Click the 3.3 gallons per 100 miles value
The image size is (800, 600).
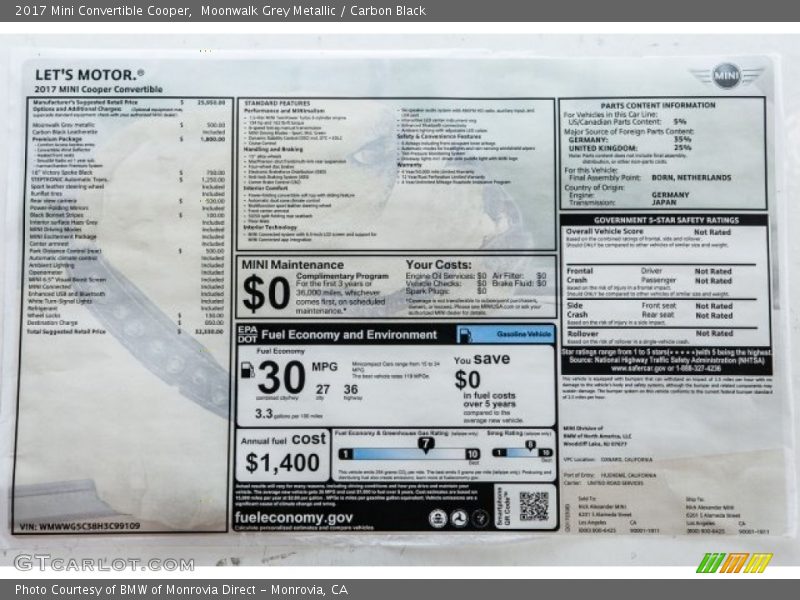pyautogui.click(x=264, y=413)
